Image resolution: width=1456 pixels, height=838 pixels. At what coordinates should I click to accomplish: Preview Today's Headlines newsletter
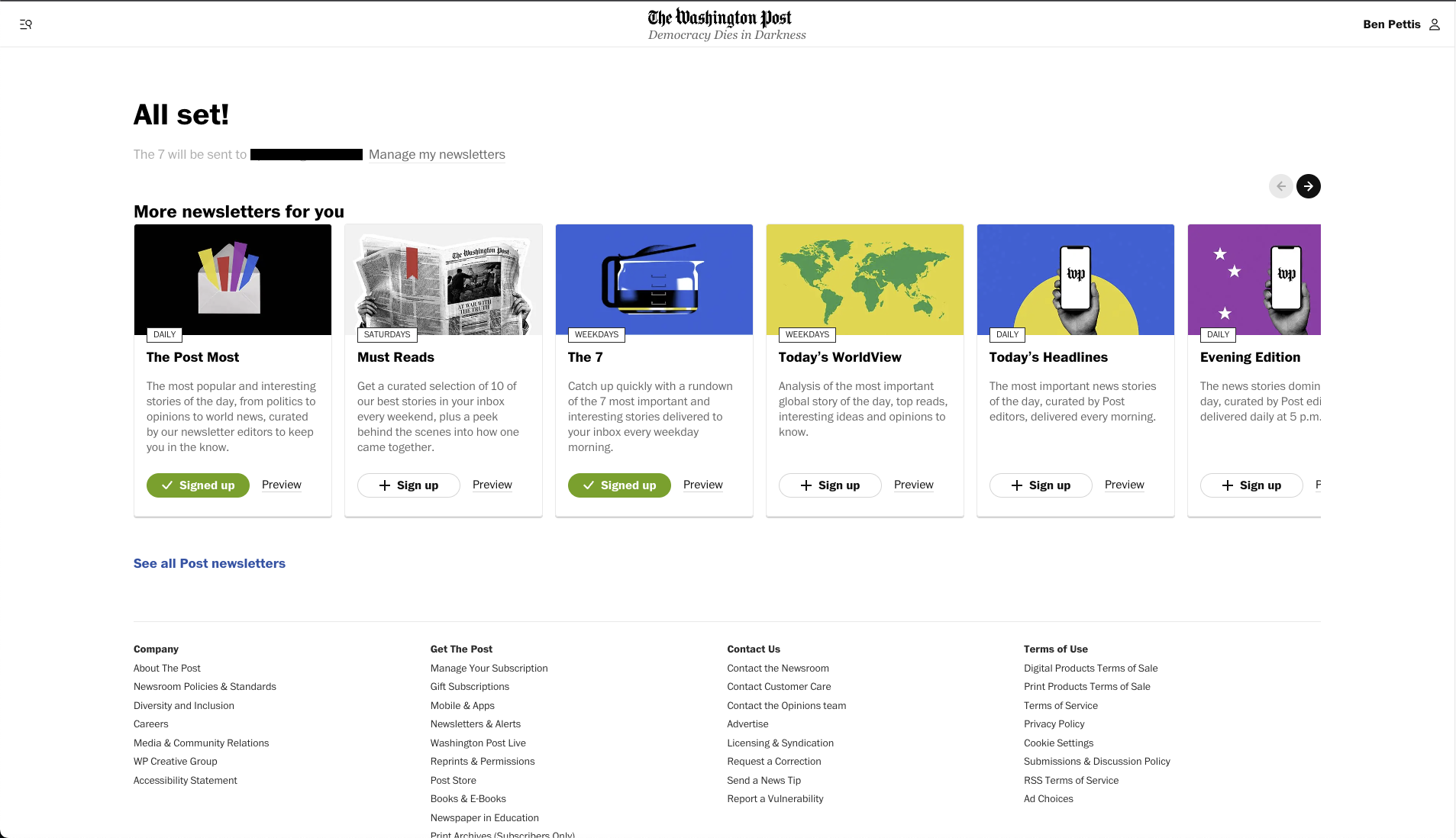[1124, 485]
